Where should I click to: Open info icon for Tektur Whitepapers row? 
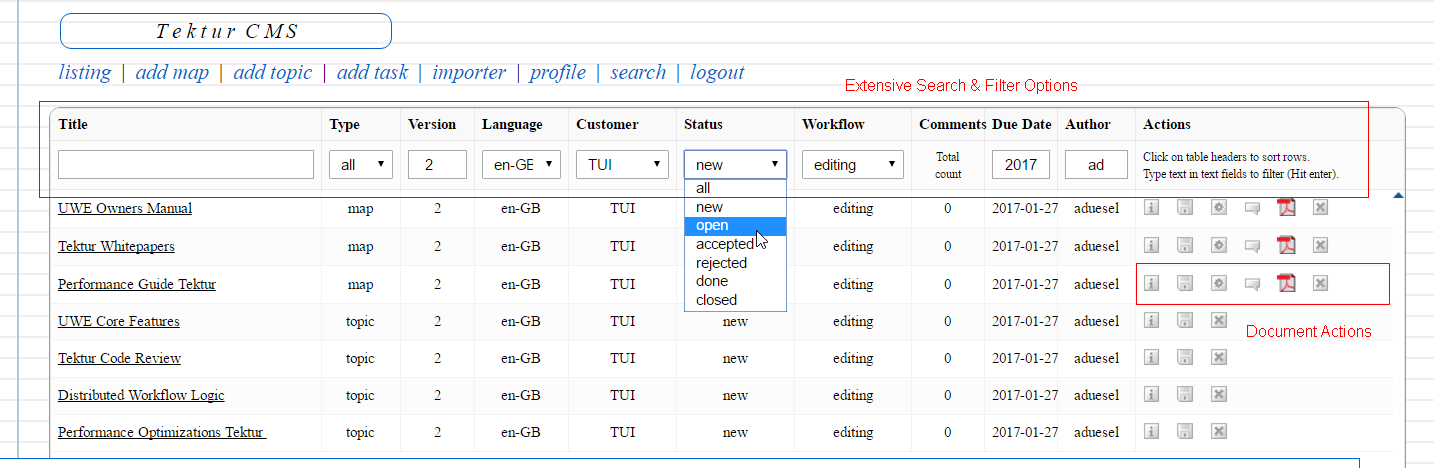[1151, 245]
